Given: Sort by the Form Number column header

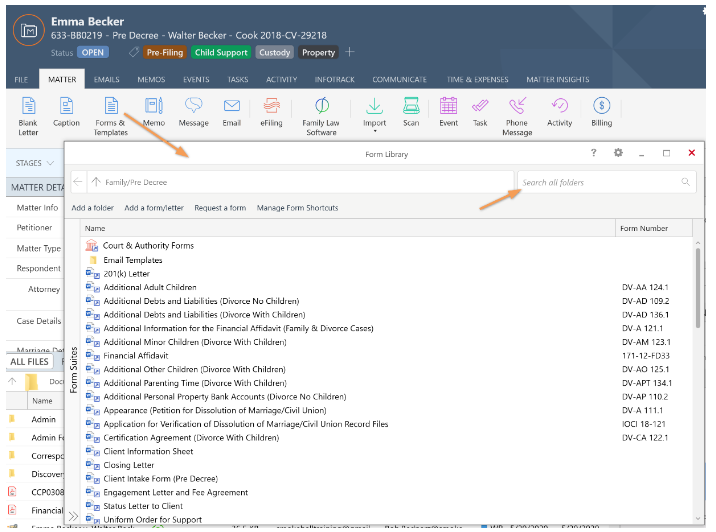Looking at the screenshot, I should tap(654, 228).
